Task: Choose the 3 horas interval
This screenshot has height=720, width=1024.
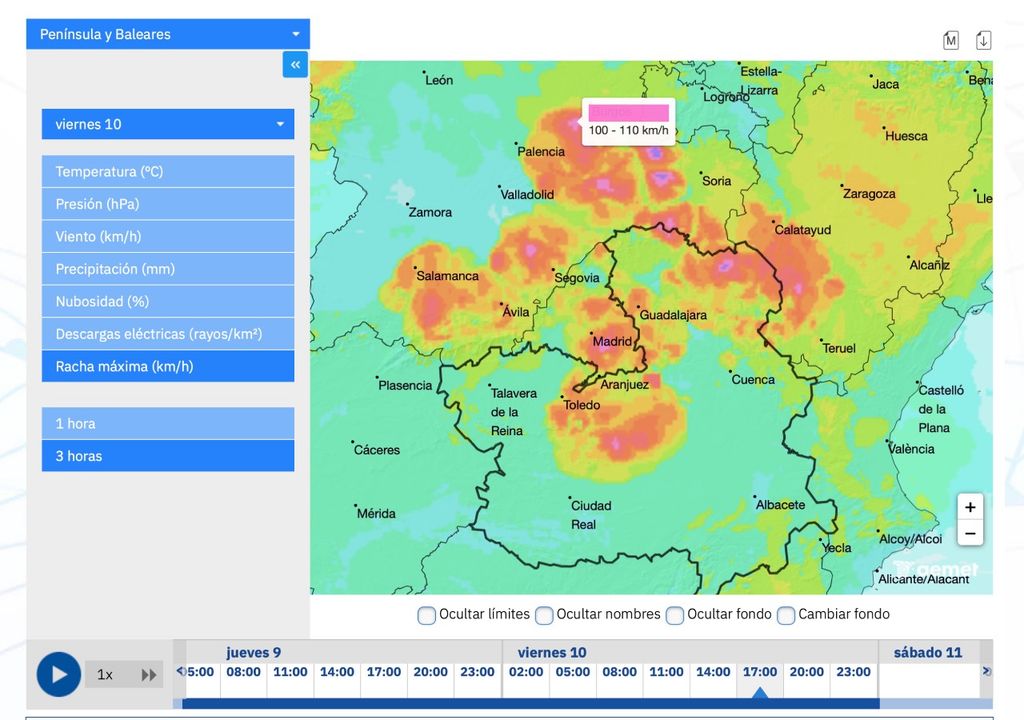Action: pos(168,455)
